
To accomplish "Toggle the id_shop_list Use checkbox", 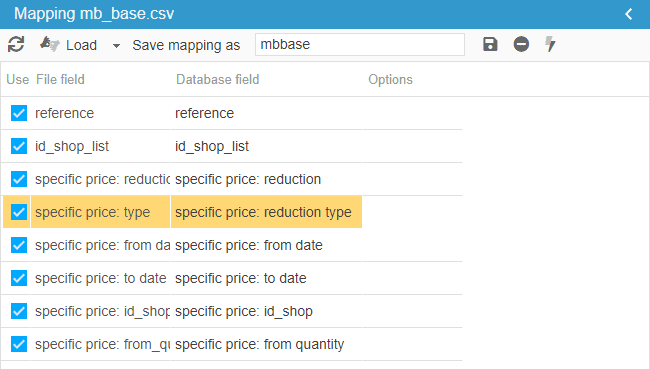I will tap(19, 146).
